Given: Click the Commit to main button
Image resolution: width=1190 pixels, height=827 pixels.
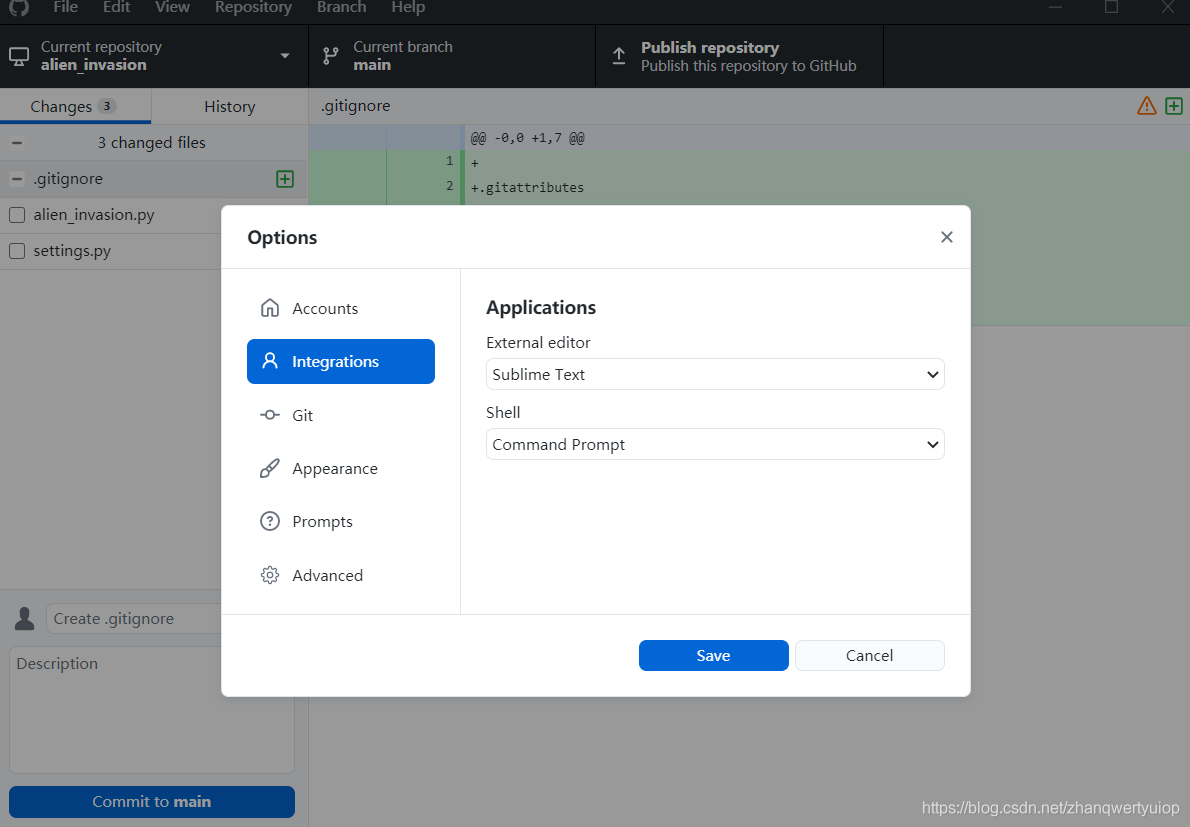Looking at the screenshot, I should click(x=152, y=802).
